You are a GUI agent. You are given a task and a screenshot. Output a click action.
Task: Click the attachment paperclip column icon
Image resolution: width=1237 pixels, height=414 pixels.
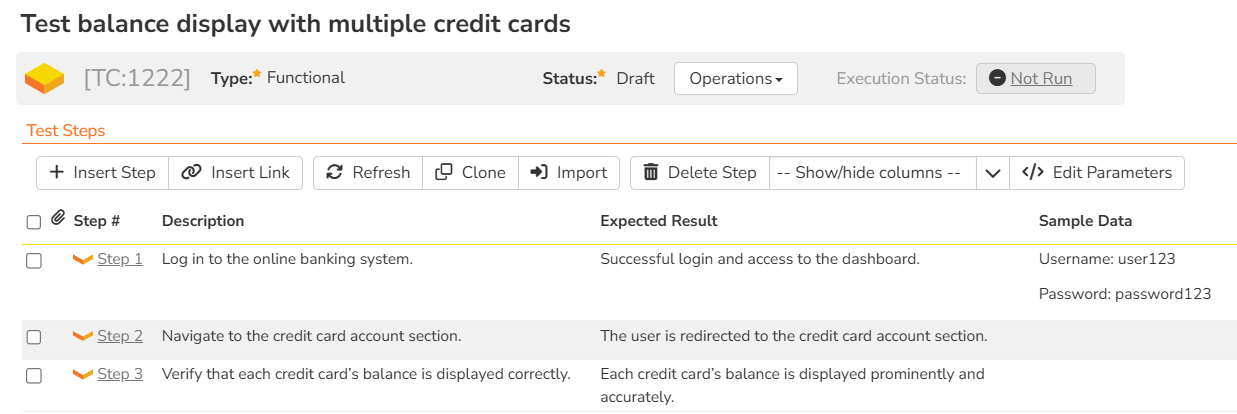(58, 218)
